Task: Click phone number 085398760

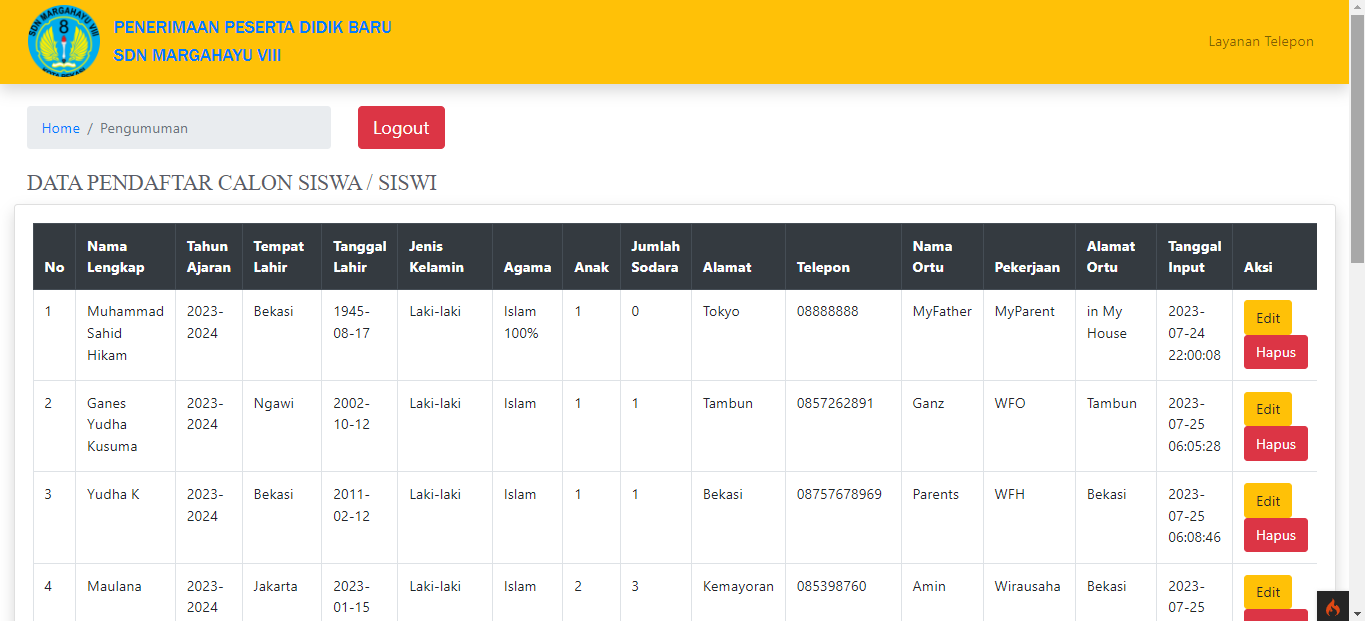Action: click(831, 586)
